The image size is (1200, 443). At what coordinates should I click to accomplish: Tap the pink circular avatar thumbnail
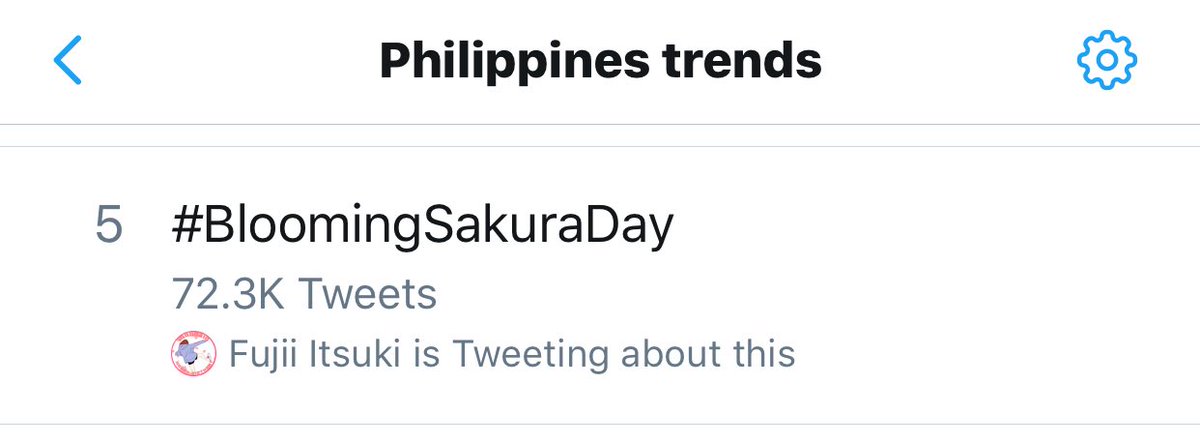[x=195, y=354]
